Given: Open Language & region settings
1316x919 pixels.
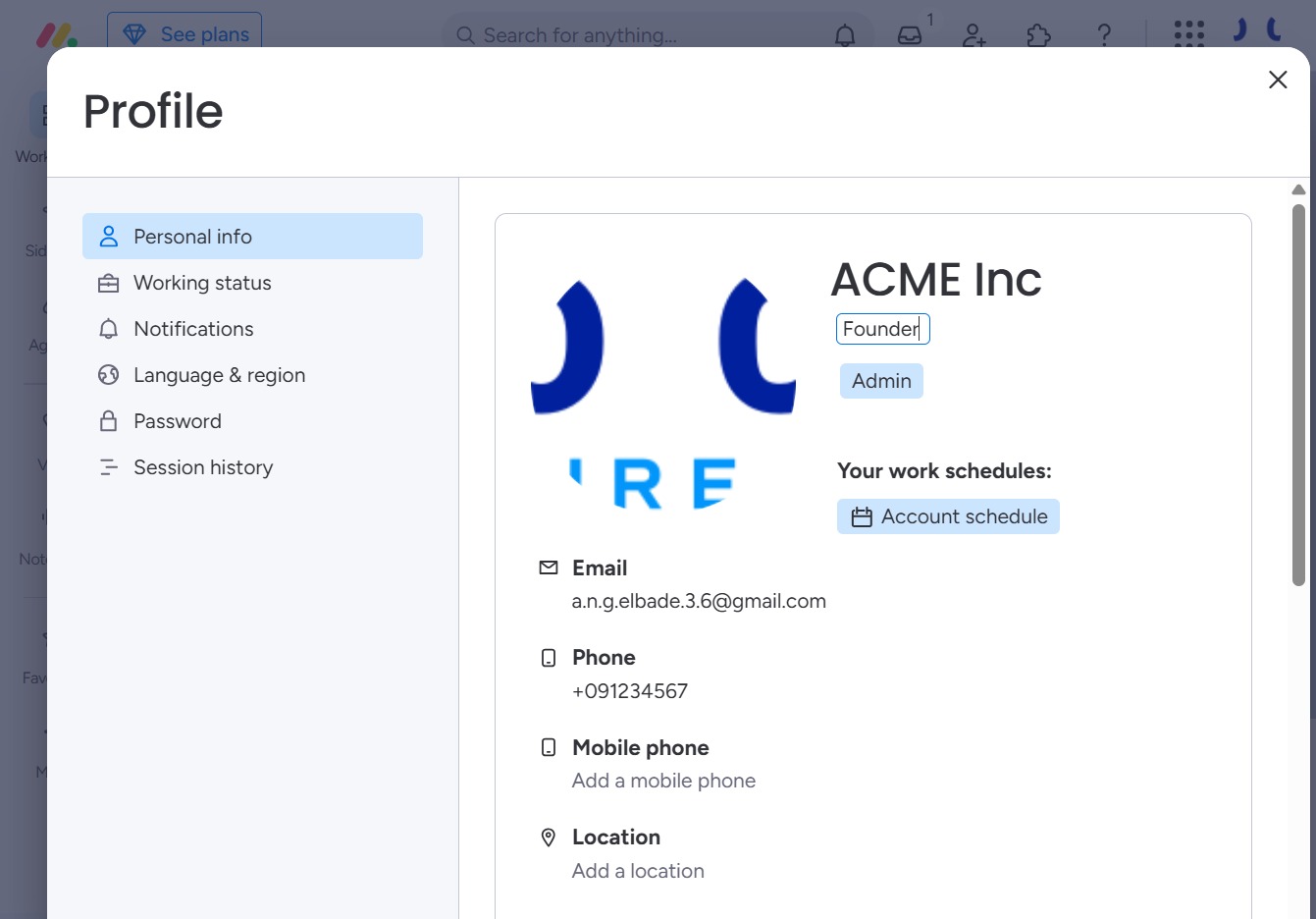Looking at the screenshot, I should coord(252,375).
